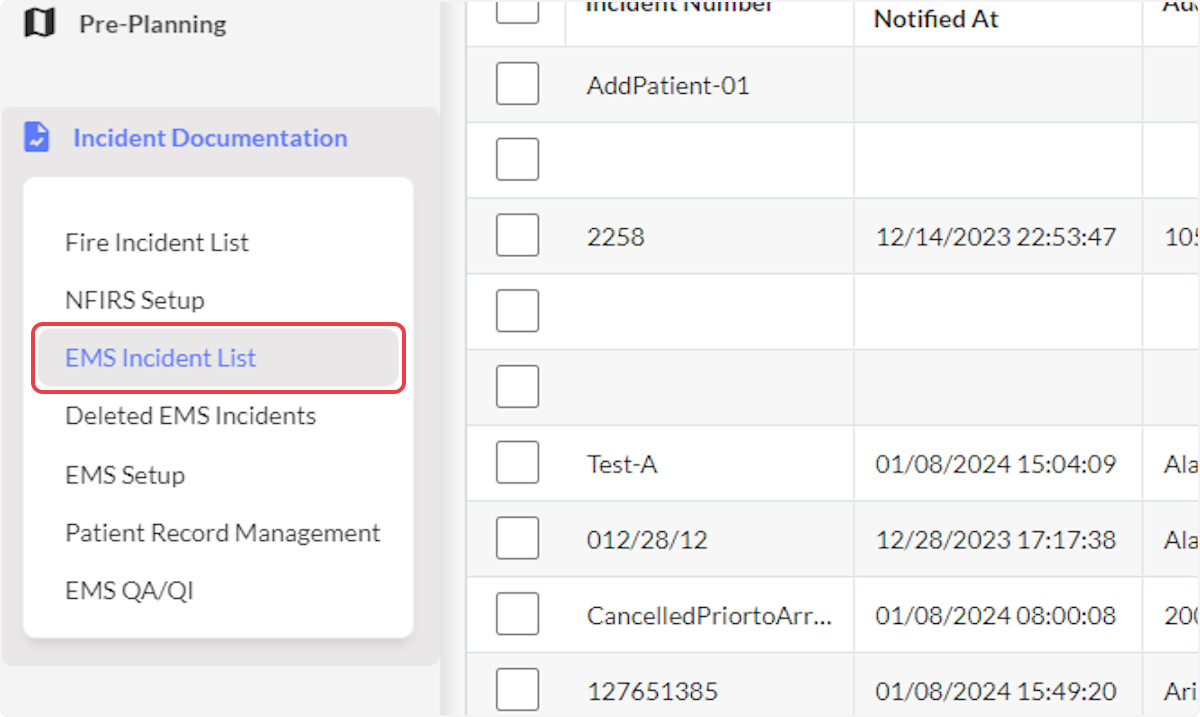Select the checkbox for incident 127651385
Screen dimensions: 1200x717
(x=517, y=690)
